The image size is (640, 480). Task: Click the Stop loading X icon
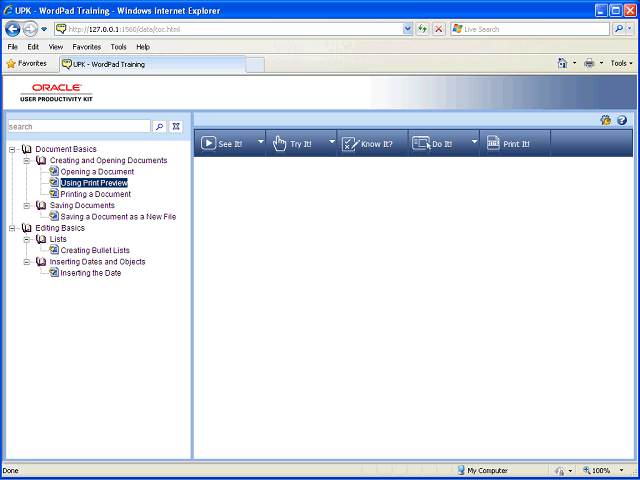[x=439, y=29]
